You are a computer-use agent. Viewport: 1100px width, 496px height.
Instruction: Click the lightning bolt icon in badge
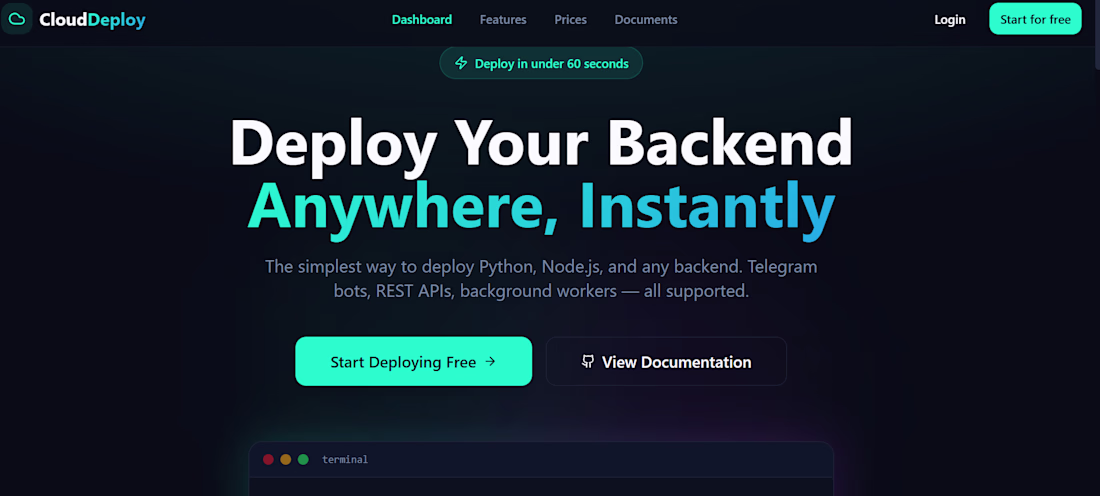(461, 63)
